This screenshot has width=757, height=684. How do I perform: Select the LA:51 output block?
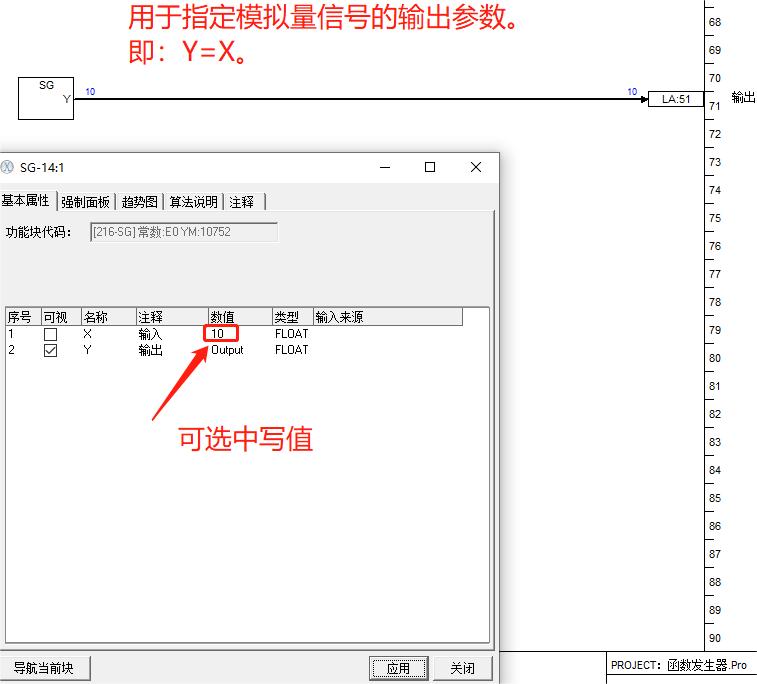click(676, 99)
